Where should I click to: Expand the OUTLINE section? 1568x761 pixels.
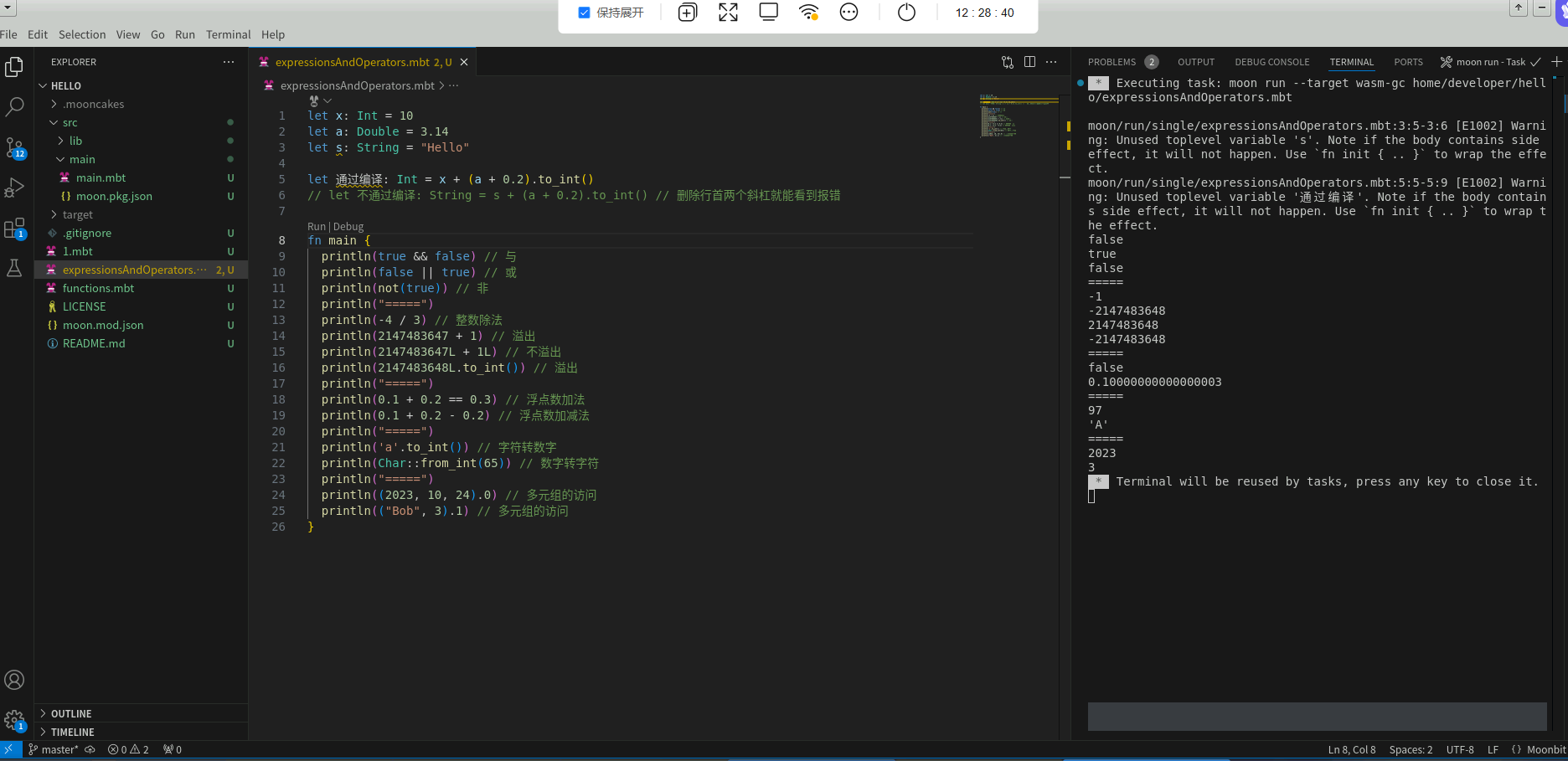[71, 714]
